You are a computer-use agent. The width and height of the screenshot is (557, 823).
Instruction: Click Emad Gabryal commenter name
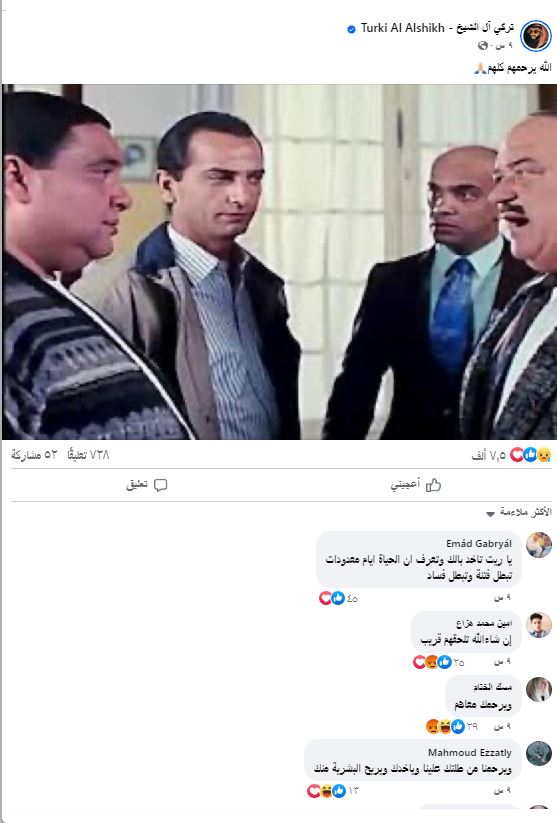(479, 543)
